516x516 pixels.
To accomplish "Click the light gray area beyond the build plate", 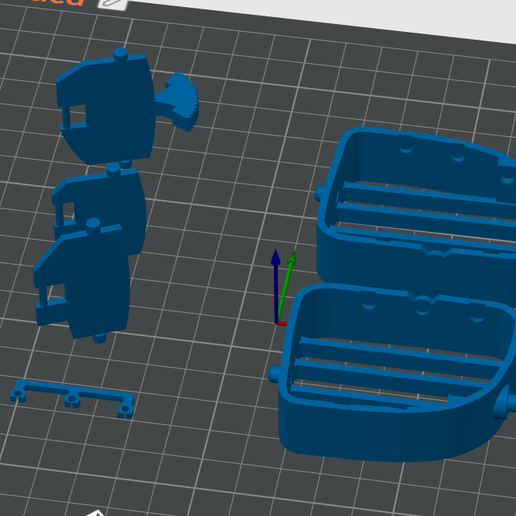I will pos(333,12).
